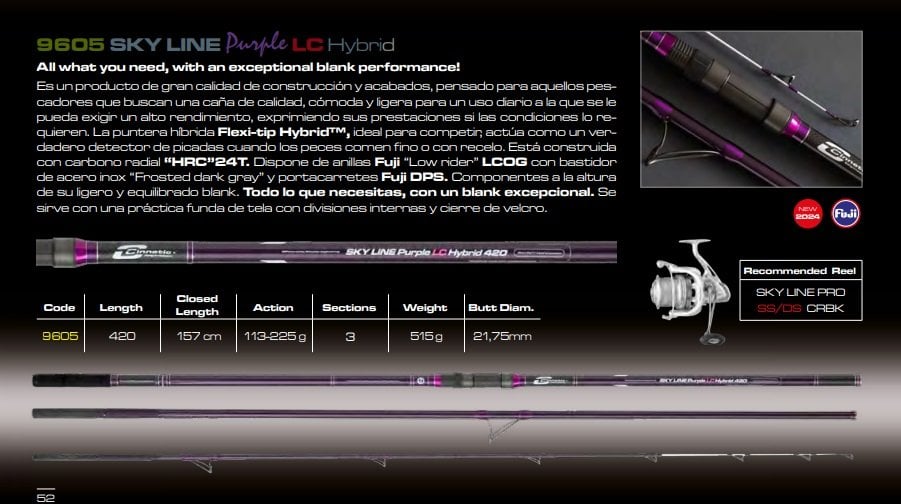
Task: Click the 9605 product code in table
Action: (60, 336)
